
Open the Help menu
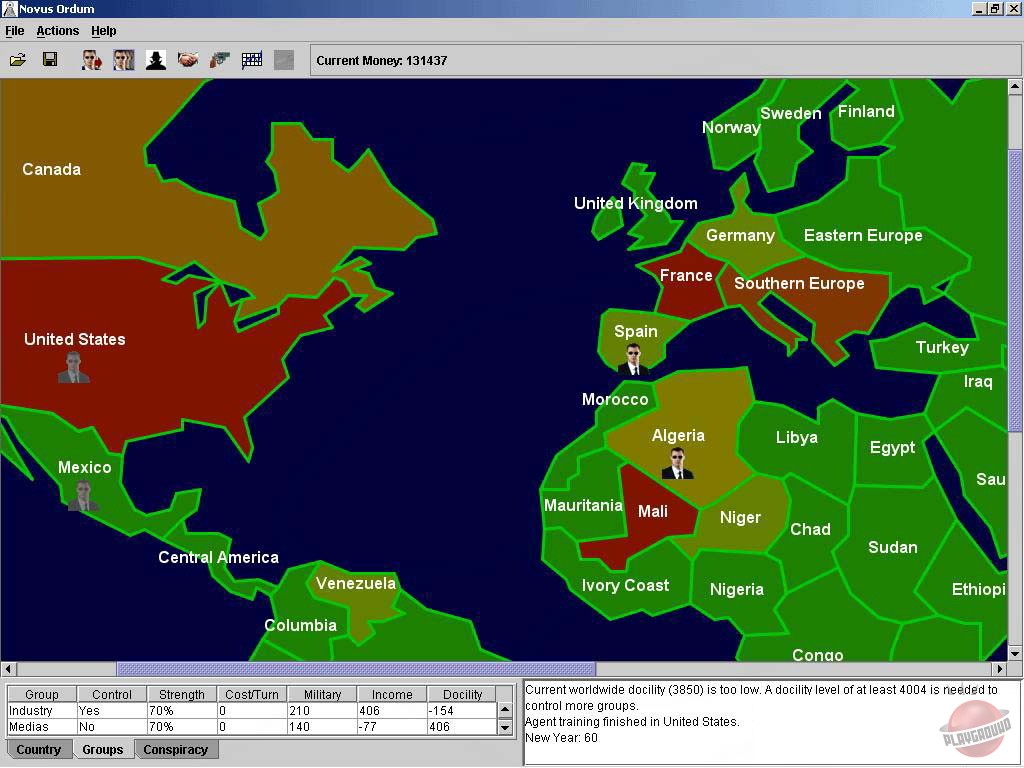(104, 31)
